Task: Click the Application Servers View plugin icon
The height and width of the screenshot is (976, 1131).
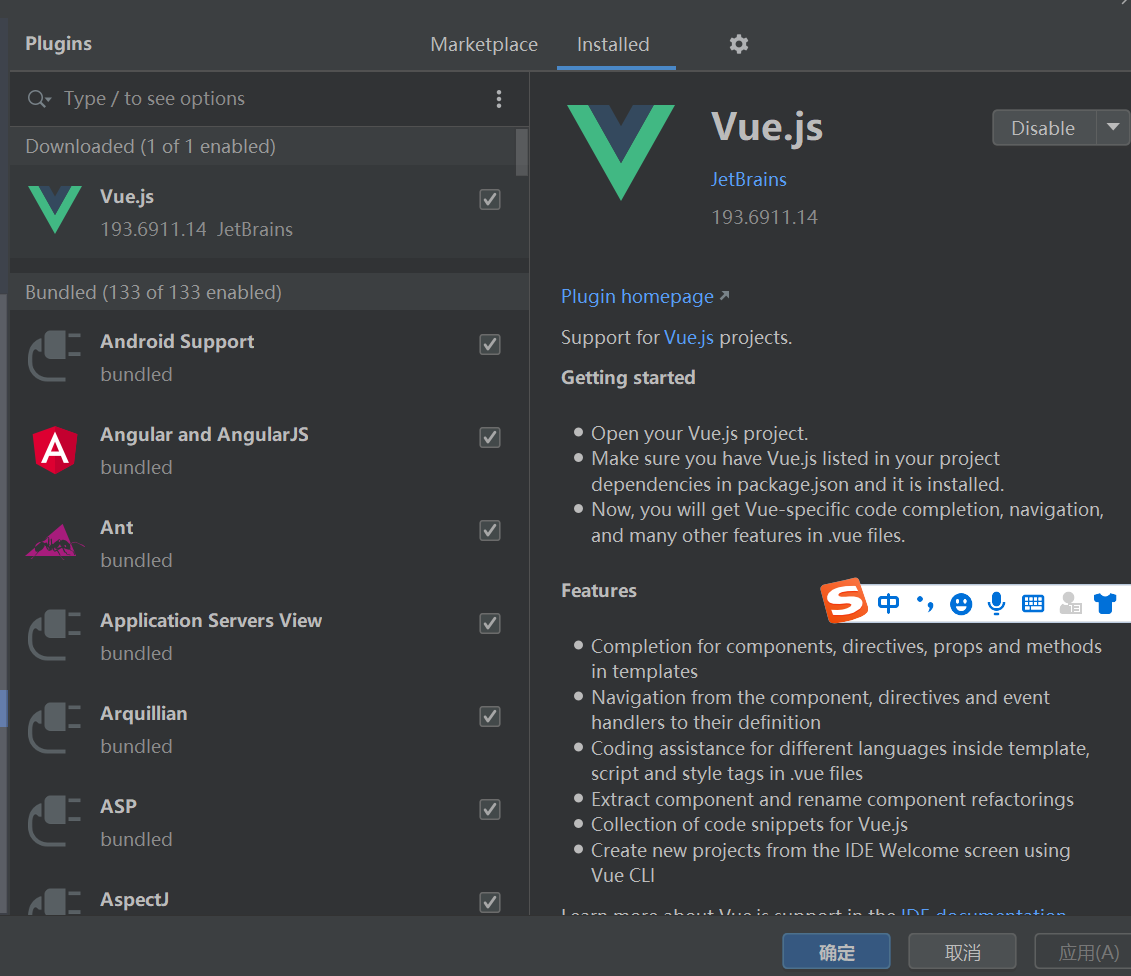Action: [x=54, y=635]
